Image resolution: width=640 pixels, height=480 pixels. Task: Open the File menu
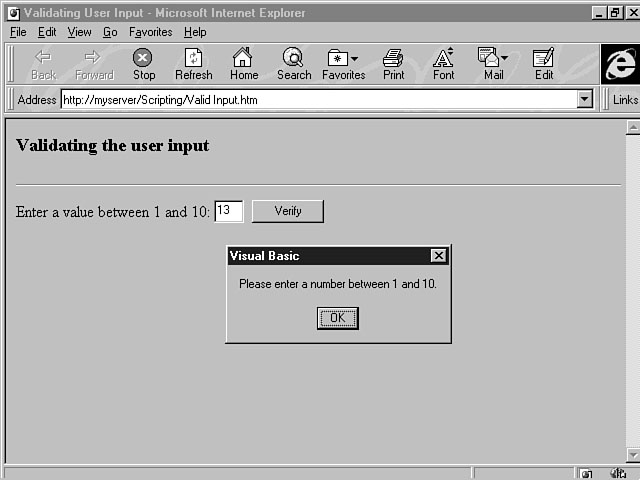point(18,32)
